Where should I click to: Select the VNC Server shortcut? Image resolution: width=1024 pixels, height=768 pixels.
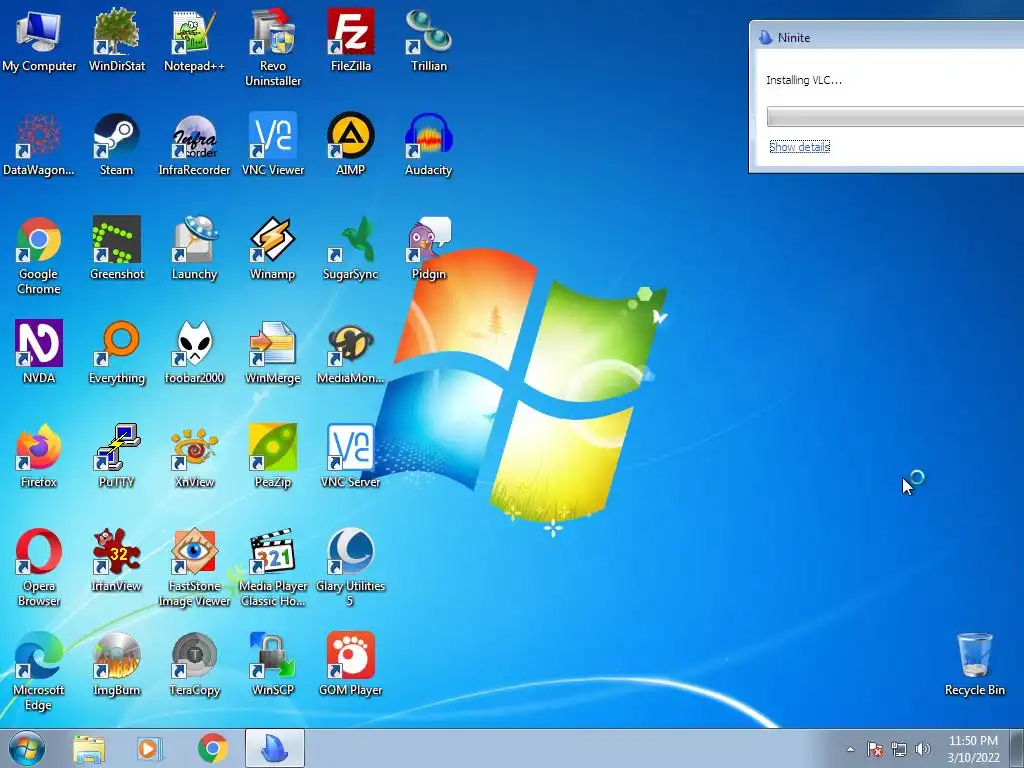tap(351, 456)
